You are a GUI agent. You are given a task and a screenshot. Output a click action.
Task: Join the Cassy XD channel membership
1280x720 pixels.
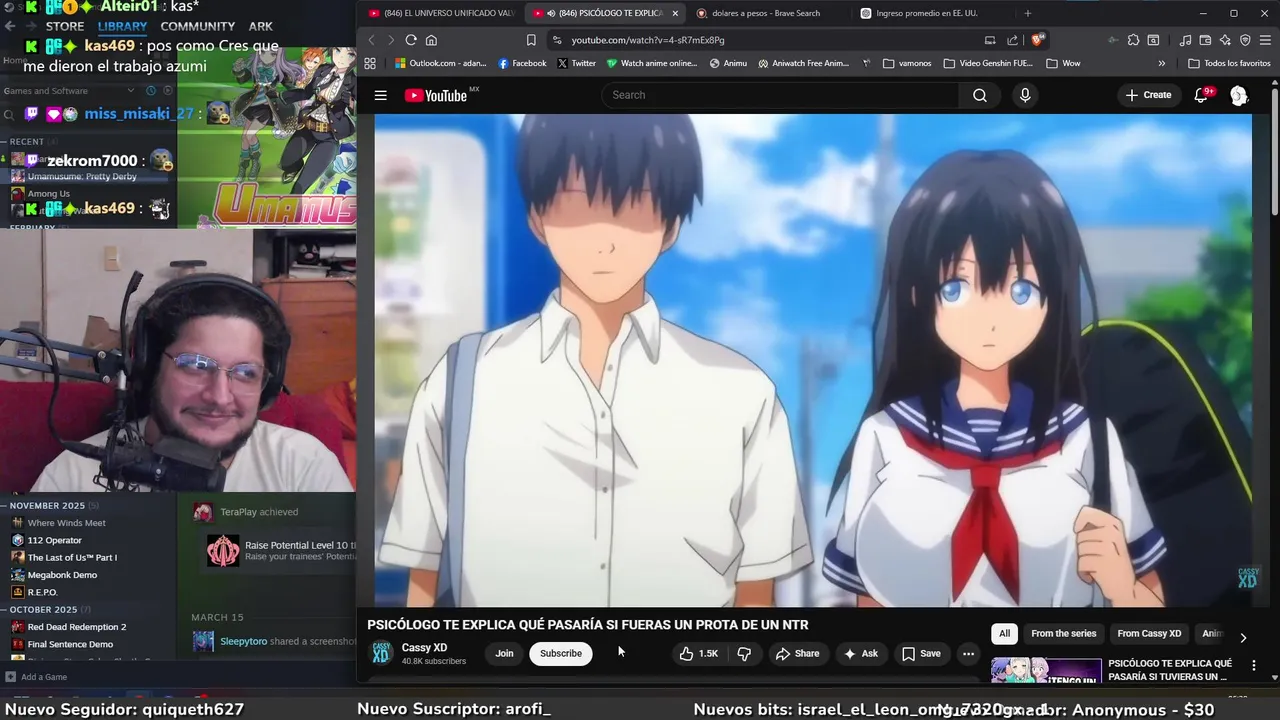coord(504,653)
